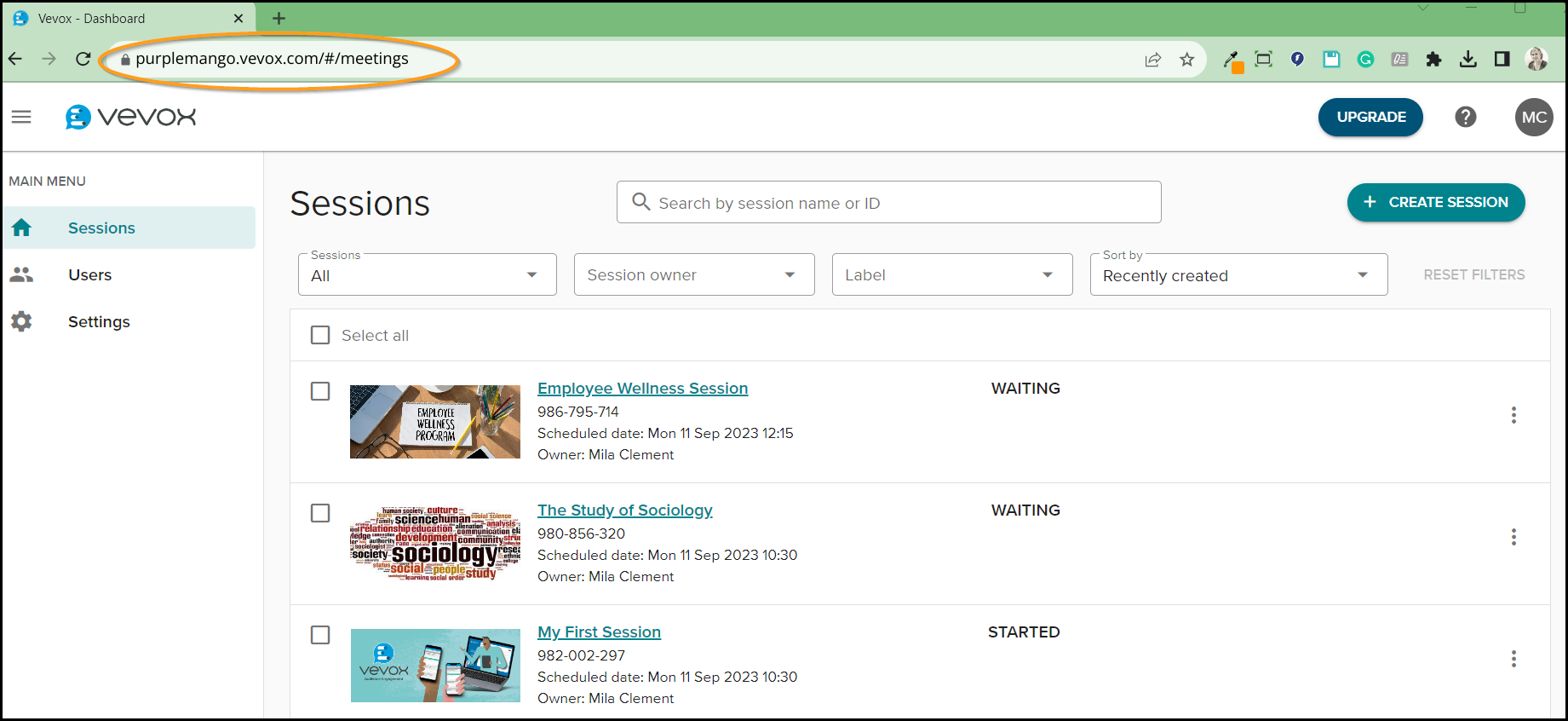Click the Sociology word cloud thumbnail
The height and width of the screenshot is (721, 1568).
pyautogui.click(x=435, y=544)
